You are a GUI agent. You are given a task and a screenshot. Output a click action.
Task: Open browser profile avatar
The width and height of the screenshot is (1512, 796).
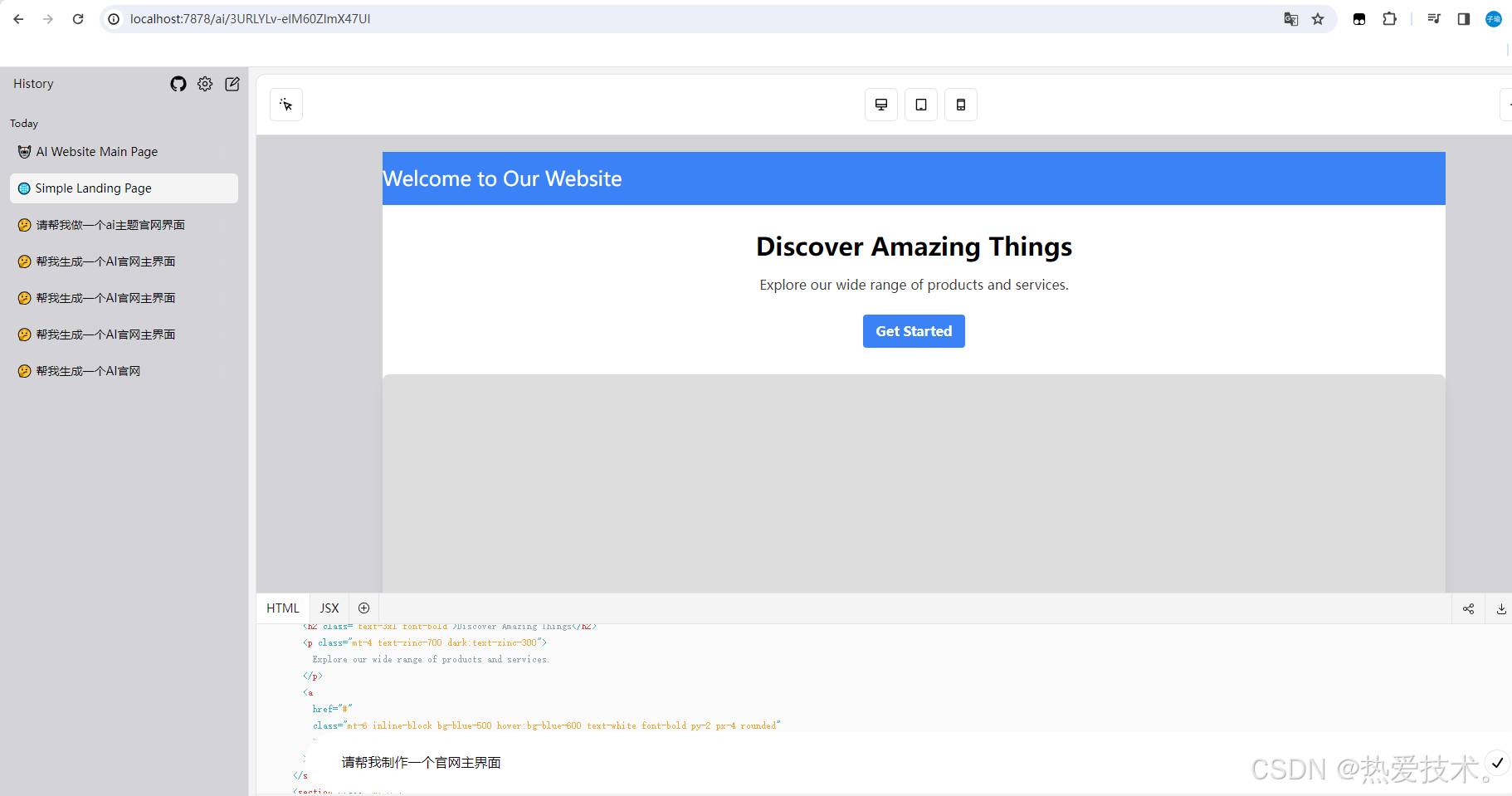point(1494,19)
